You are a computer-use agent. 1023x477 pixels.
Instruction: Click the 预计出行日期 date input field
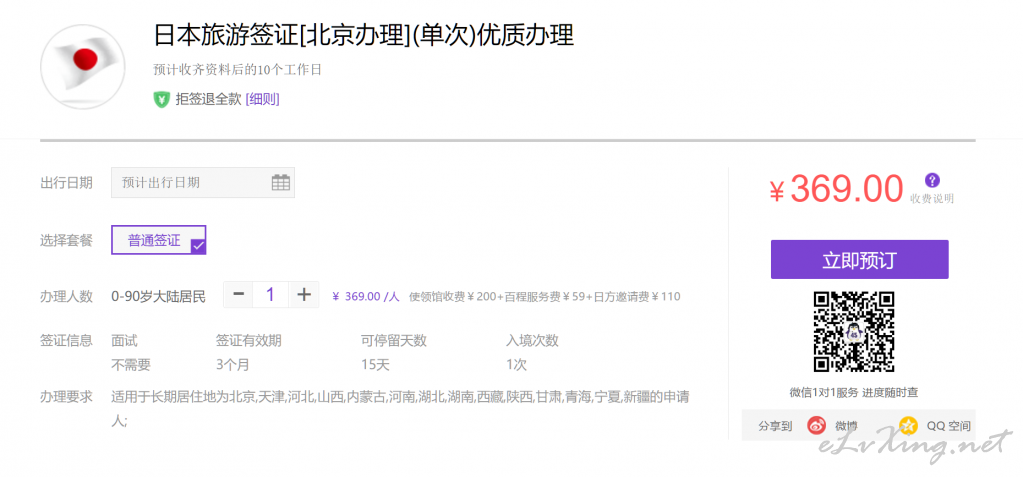(x=190, y=182)
